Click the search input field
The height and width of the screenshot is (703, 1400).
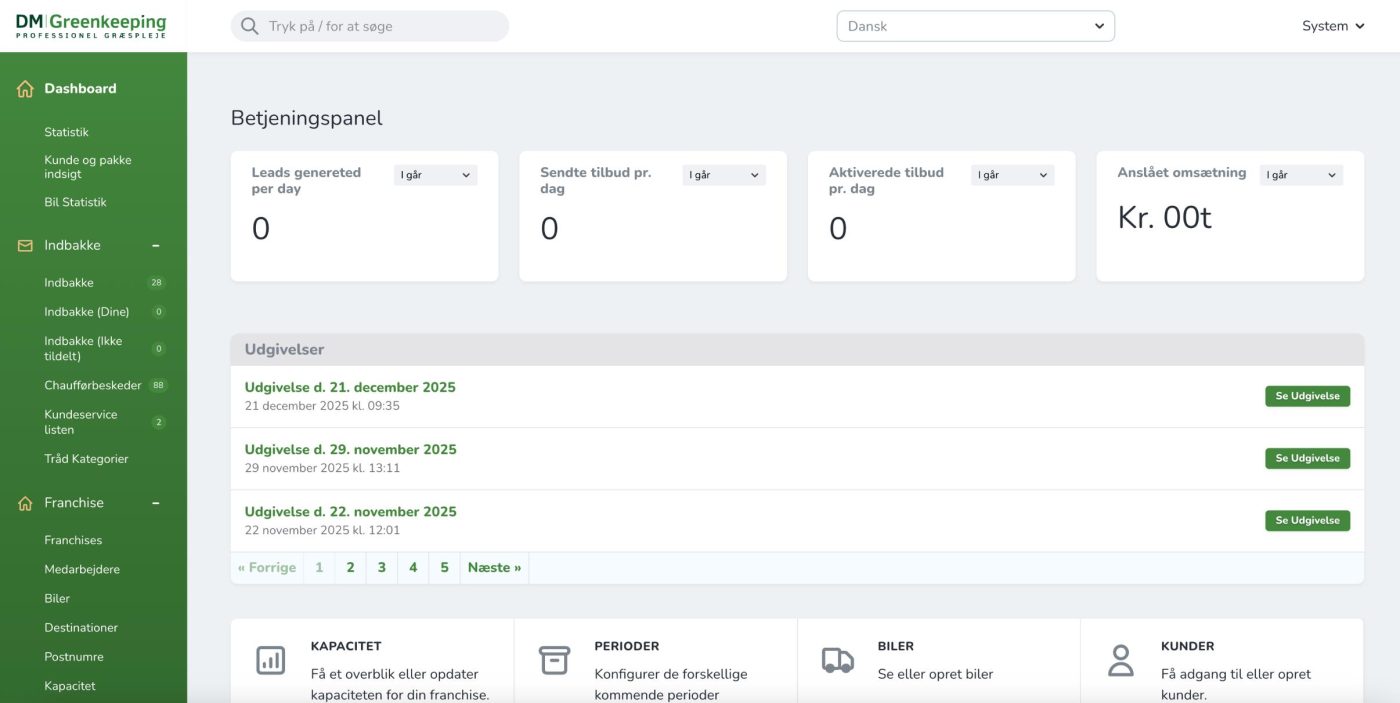(380, 27)
